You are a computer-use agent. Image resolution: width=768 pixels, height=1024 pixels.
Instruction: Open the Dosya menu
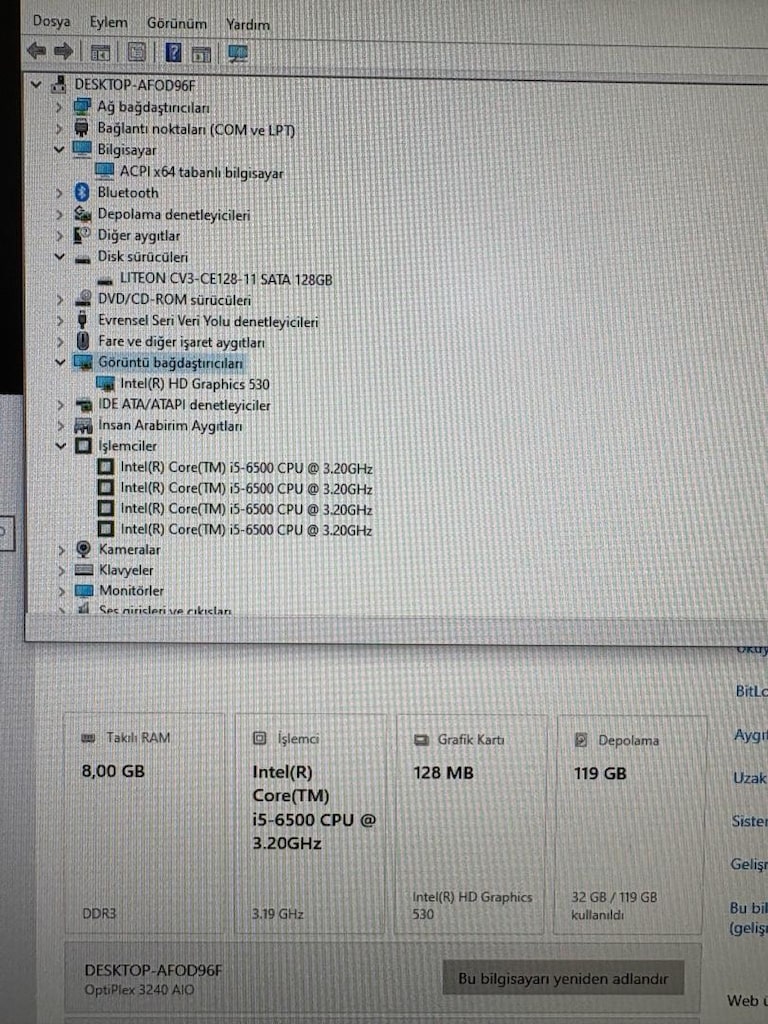(x=52, y=22)
